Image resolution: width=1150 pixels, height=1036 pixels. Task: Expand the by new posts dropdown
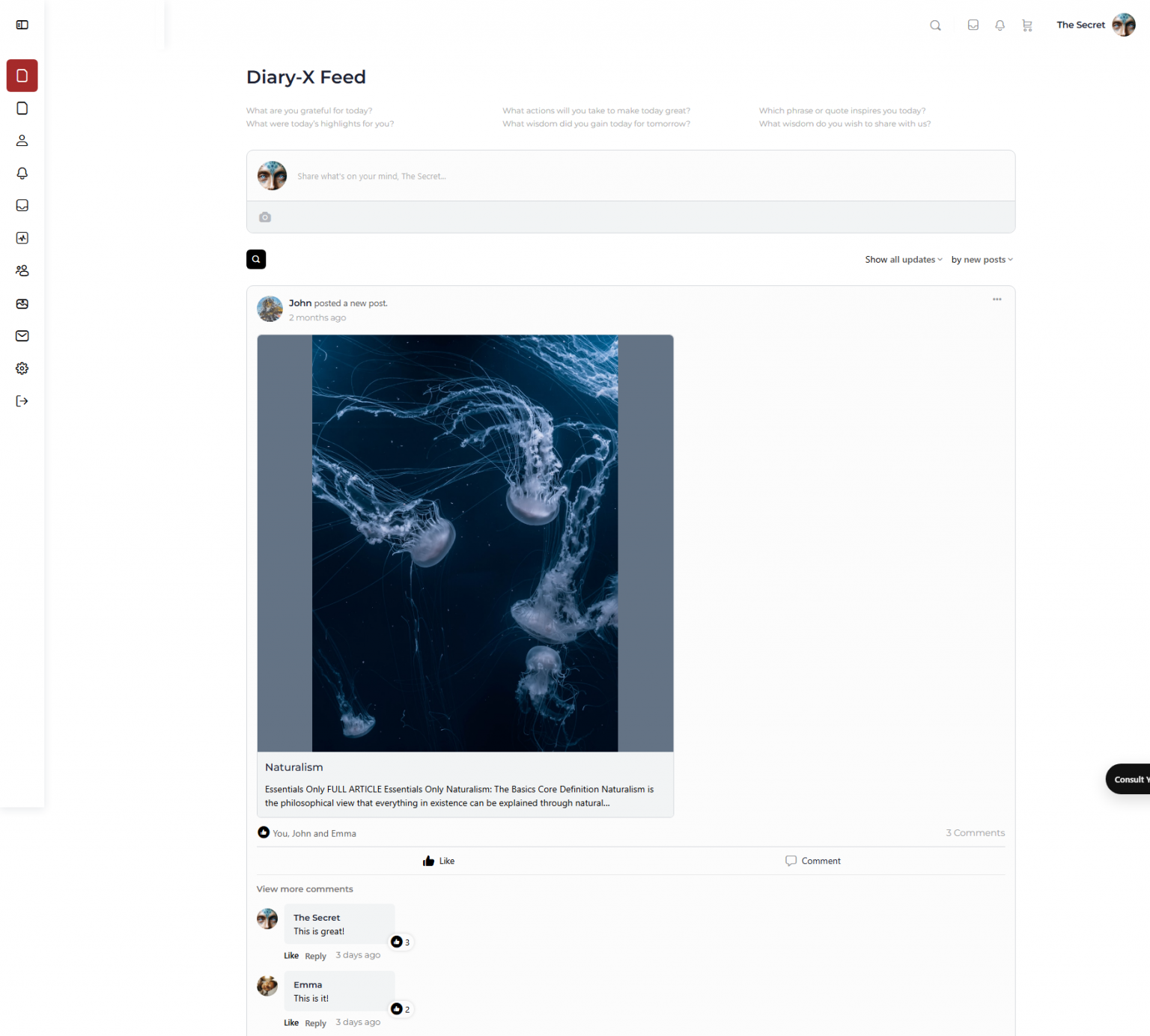coord(982,260)
